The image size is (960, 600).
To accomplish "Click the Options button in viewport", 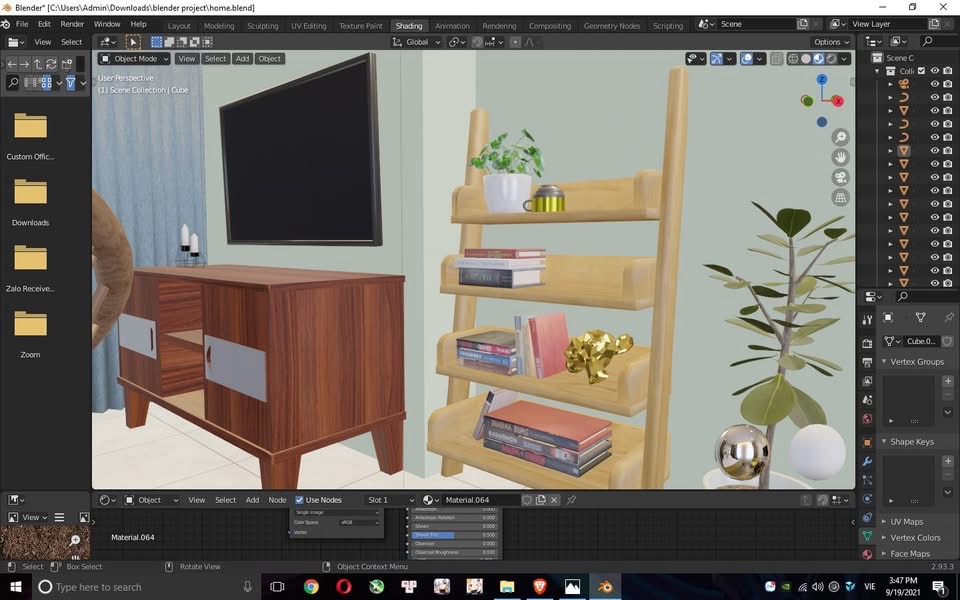I will click(830, 42).
